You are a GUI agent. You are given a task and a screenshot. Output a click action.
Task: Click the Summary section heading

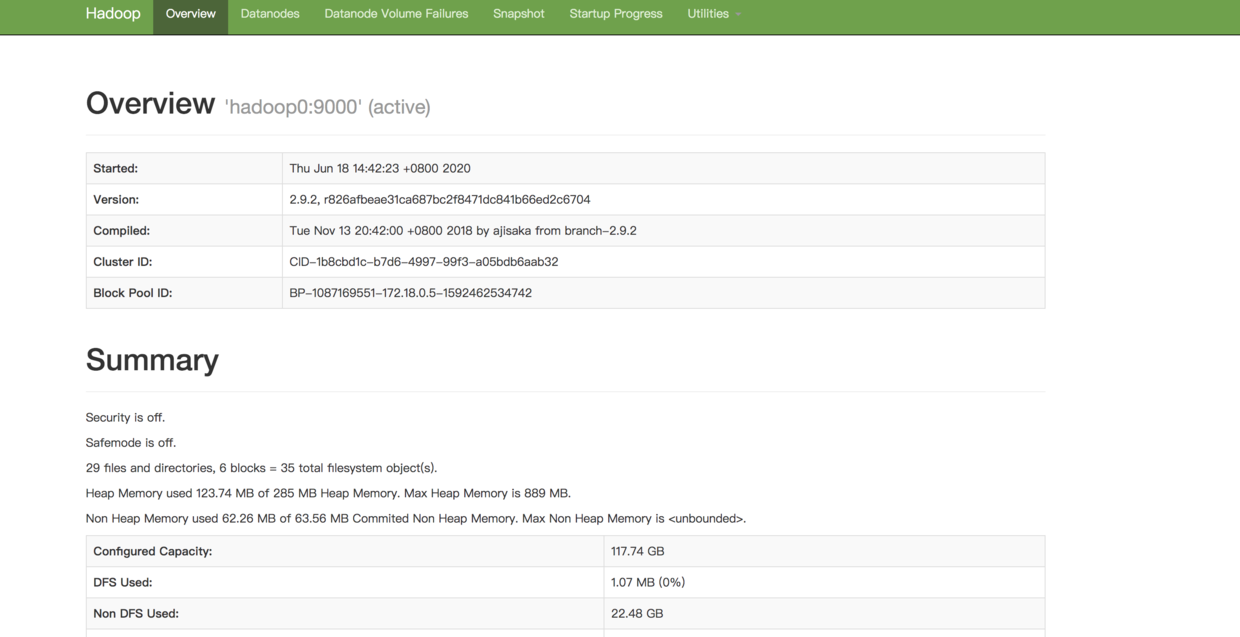tap(152, 360)
